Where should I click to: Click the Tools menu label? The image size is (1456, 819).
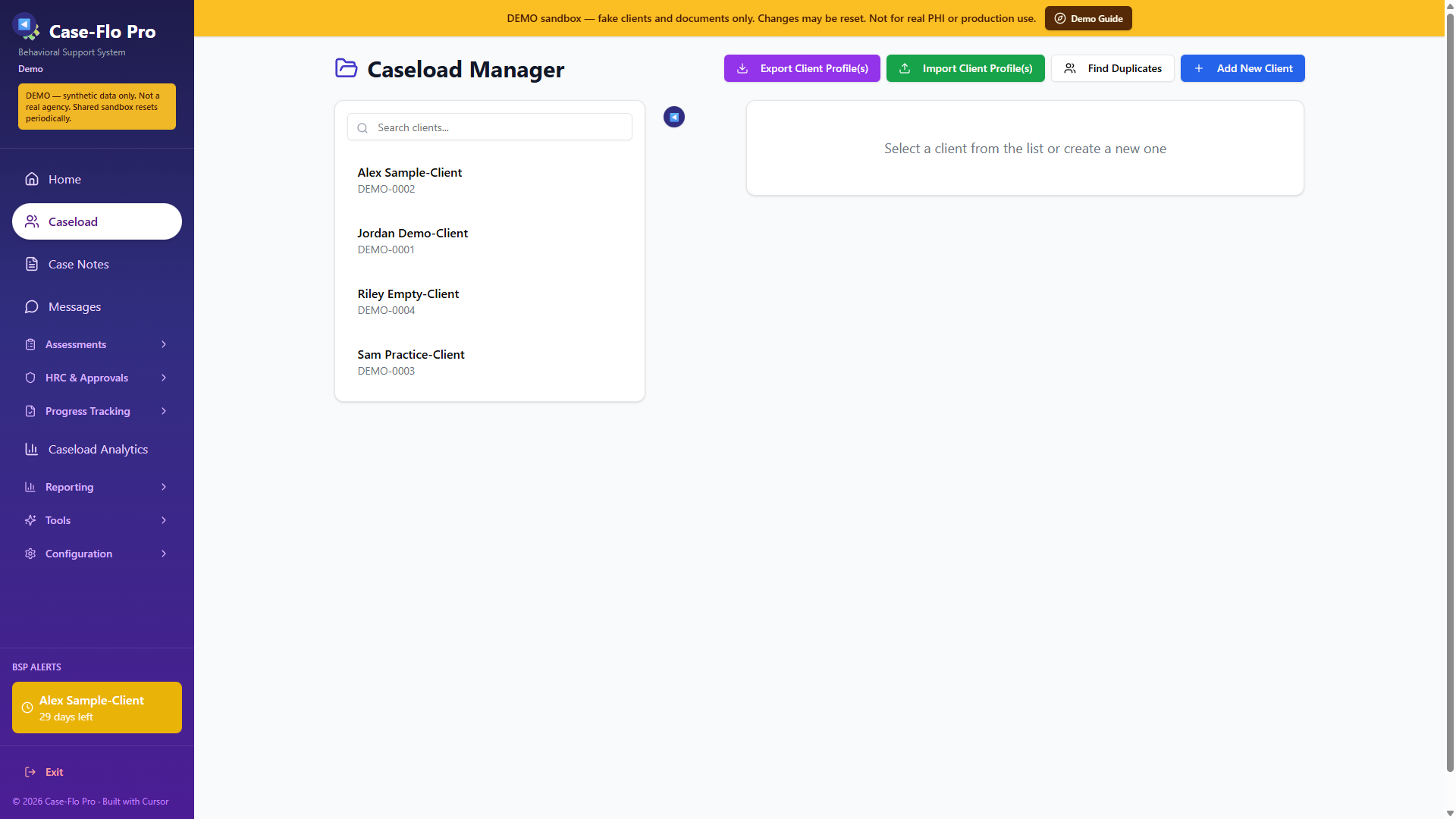coord(58,520)
